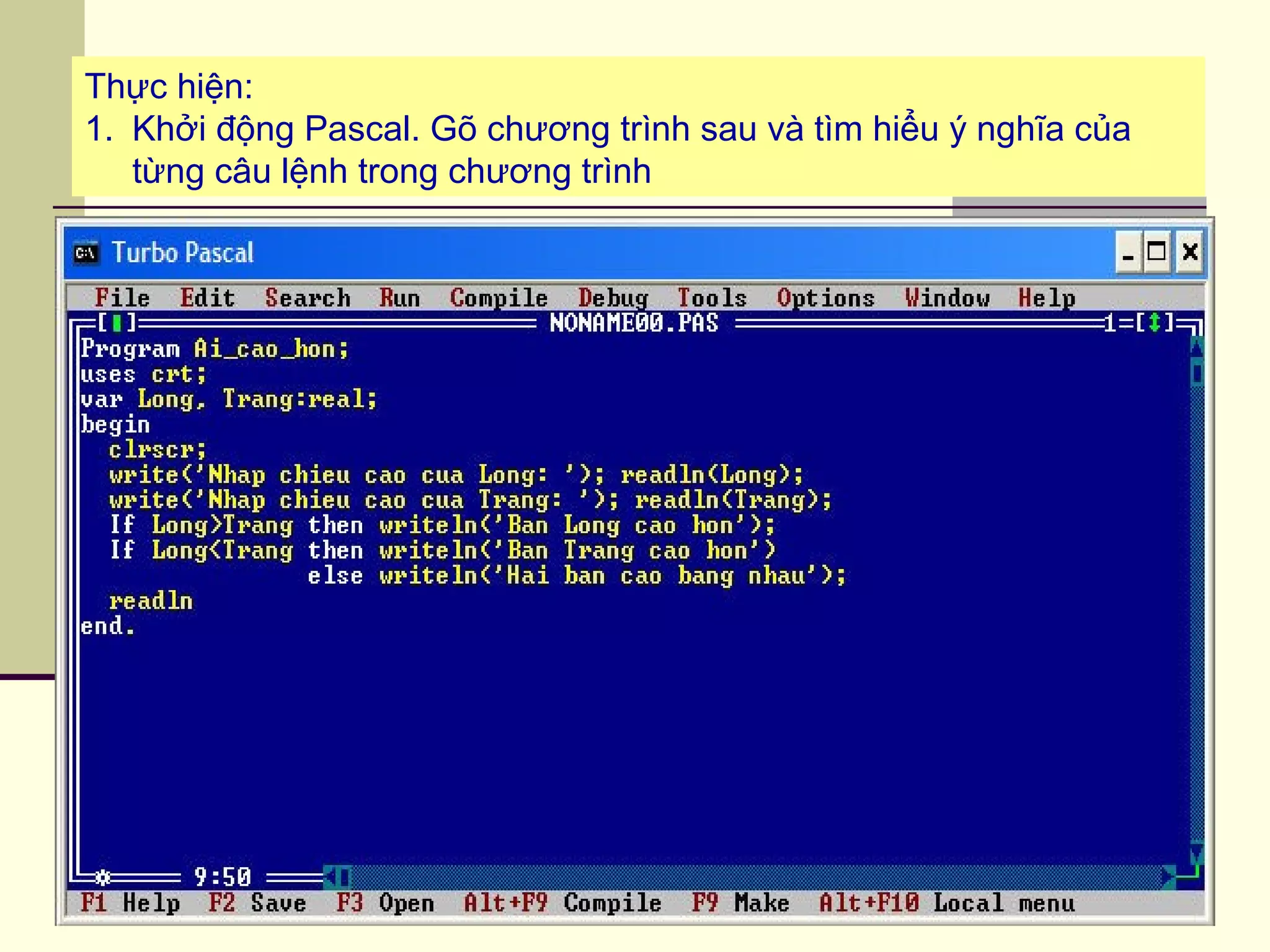The width and height of the screenshot is (1270, 952).
Task: Click vertical scrollbar up arrow
Action: 1197,348
